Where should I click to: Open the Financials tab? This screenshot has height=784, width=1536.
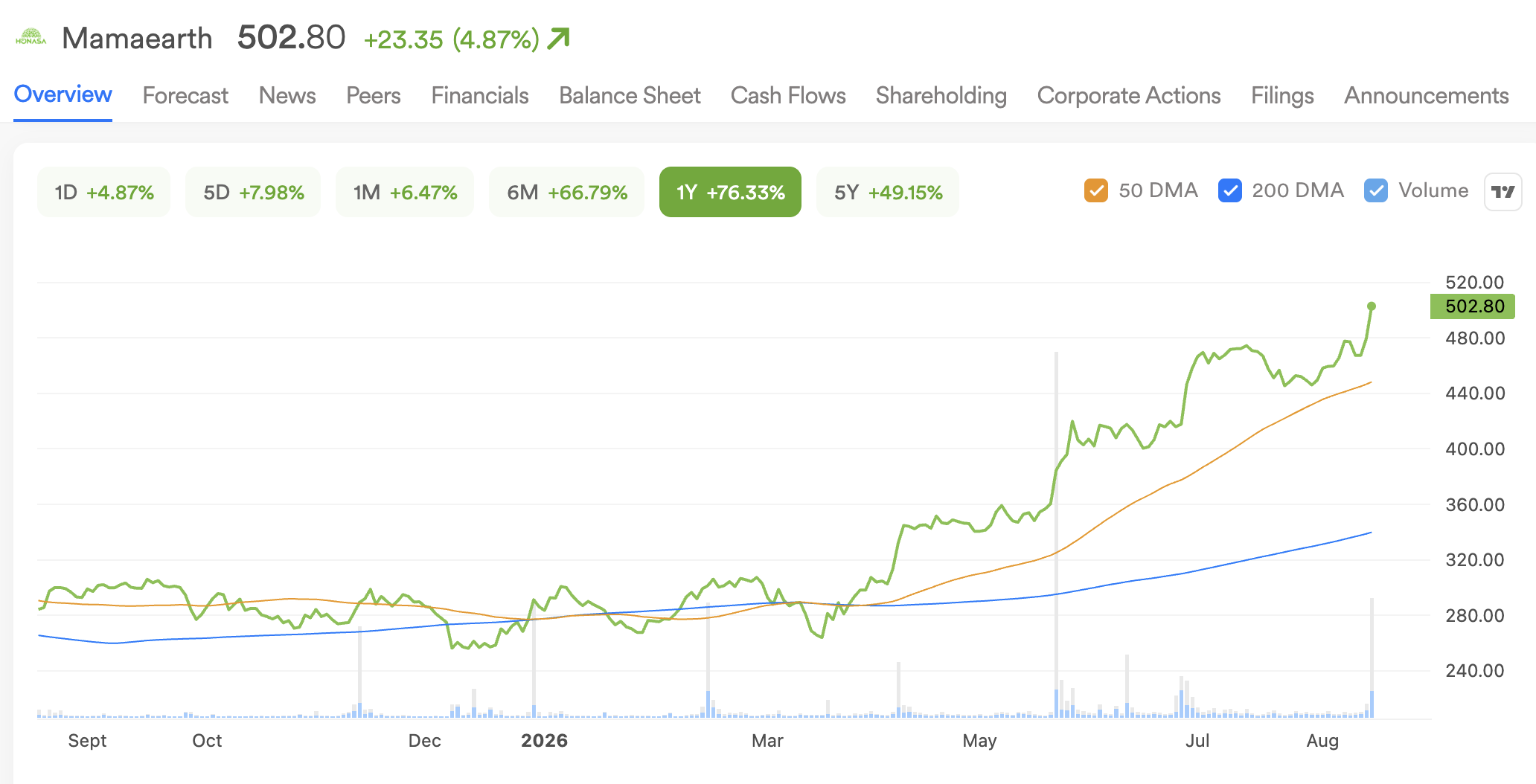pyautogui.click(x=480, y=95)
